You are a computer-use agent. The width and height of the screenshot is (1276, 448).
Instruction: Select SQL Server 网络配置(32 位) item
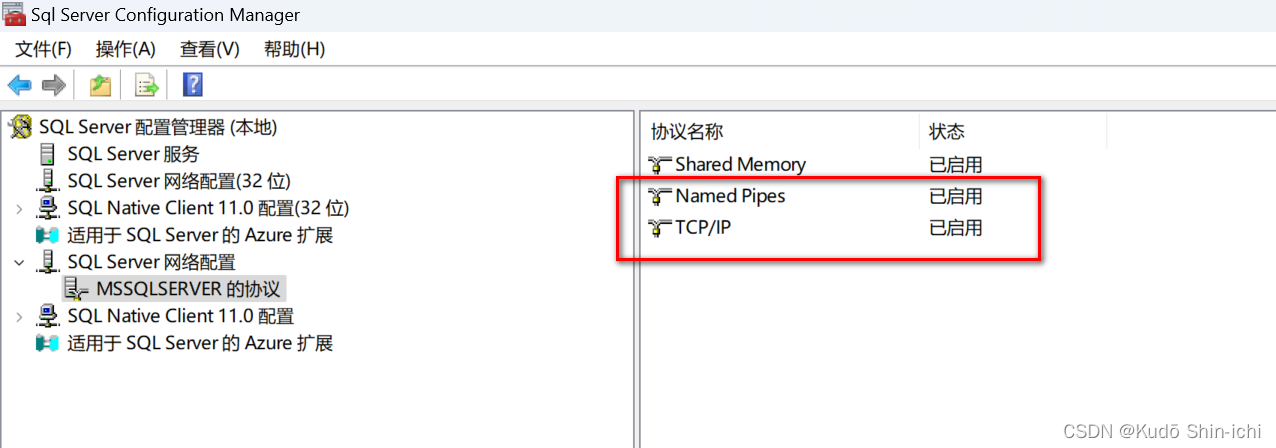coord(178,181)
